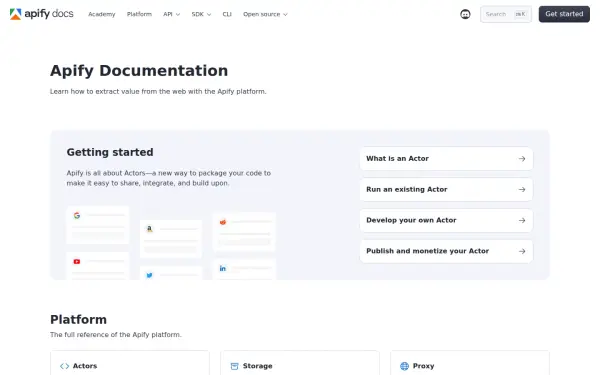Viewport: 600px width, 375px height.
Task: Open the CLI nav item
Action: (227, 14)
